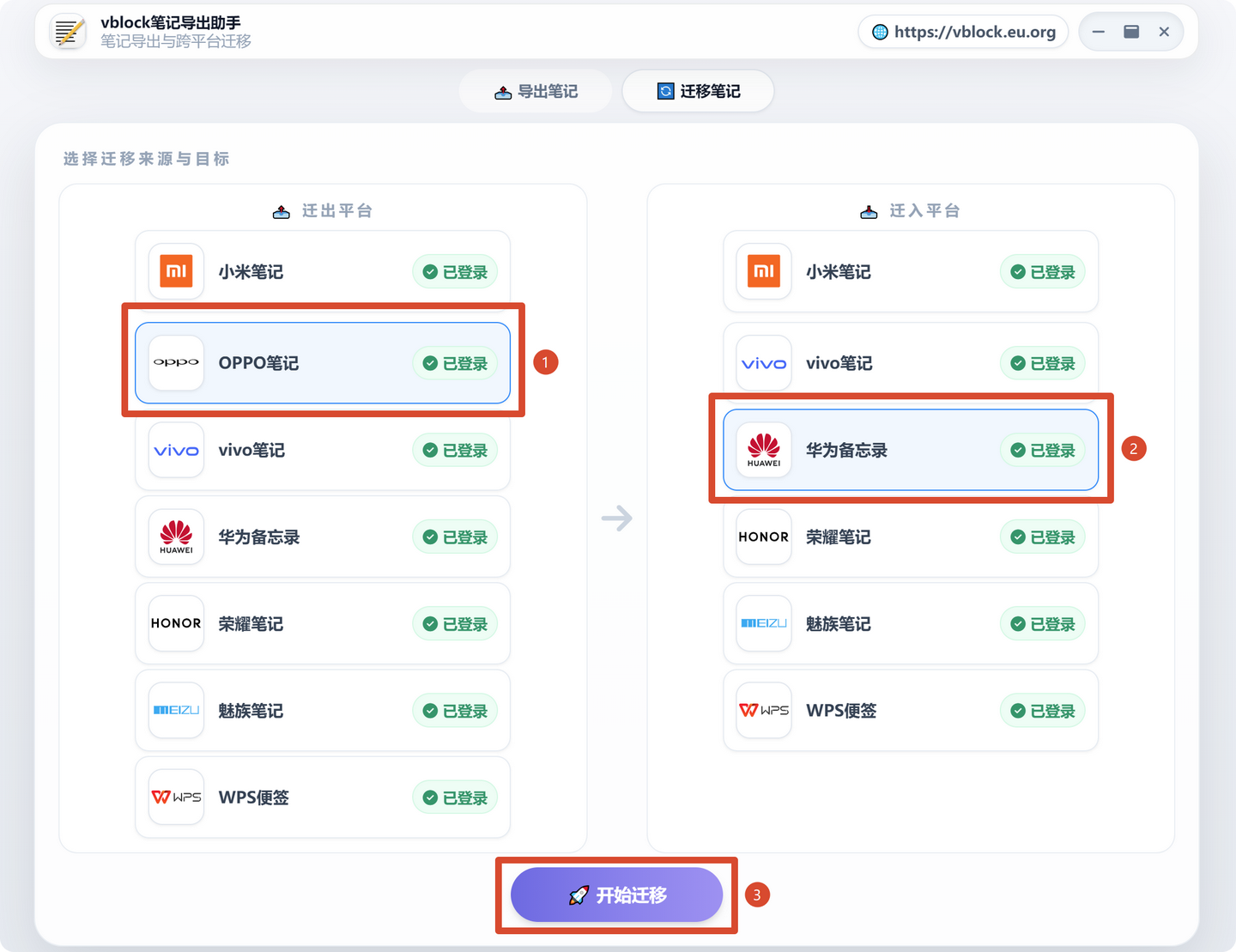Click the upload tray icon in 导出笔记 tab

click(503, 92)
